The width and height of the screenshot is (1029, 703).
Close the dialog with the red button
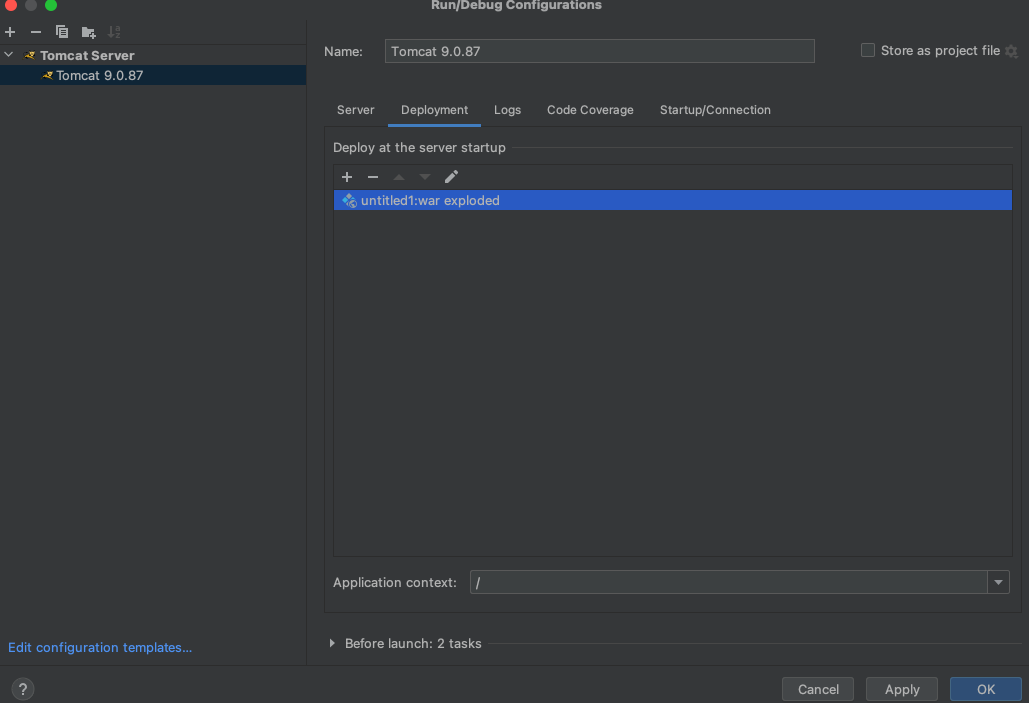(10, 5)
